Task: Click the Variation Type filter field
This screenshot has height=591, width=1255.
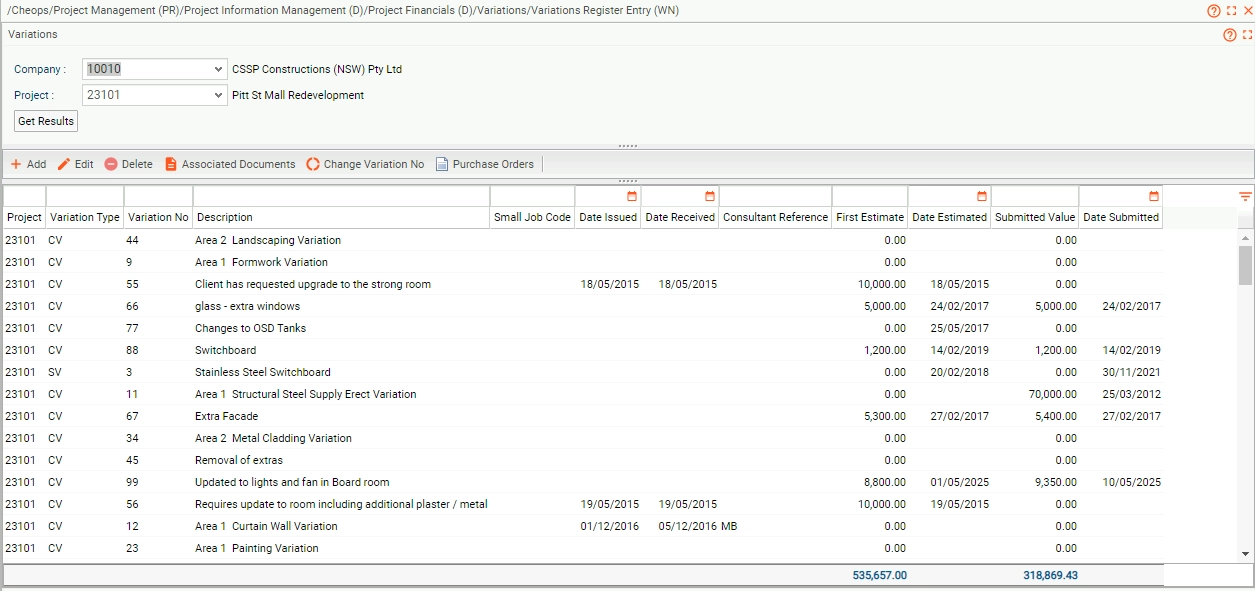Action: tap(85, 196)
